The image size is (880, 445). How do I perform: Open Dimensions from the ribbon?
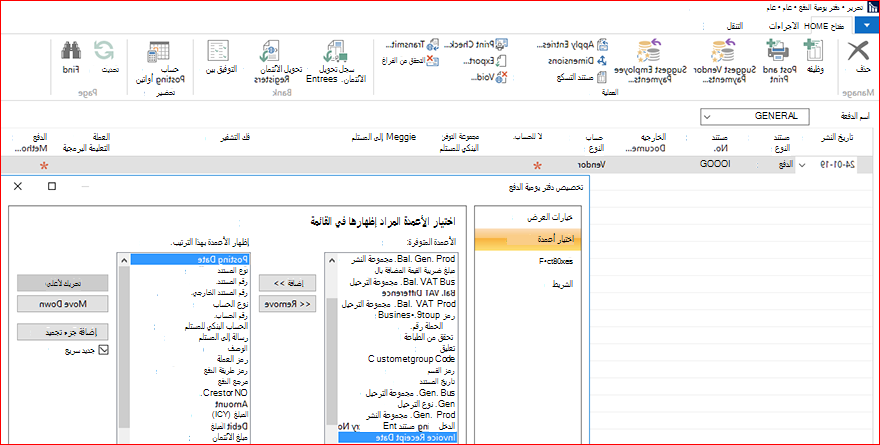[578, 61]
